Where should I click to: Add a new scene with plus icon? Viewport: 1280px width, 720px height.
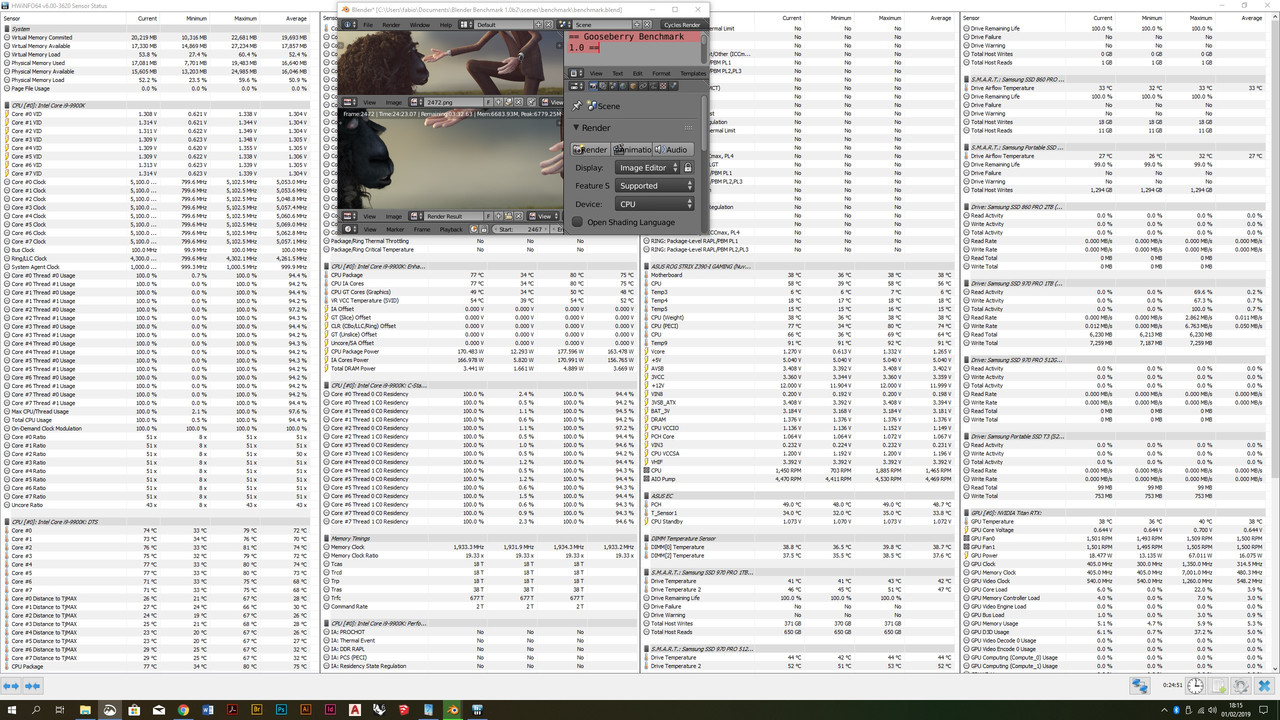coord(637,25)
